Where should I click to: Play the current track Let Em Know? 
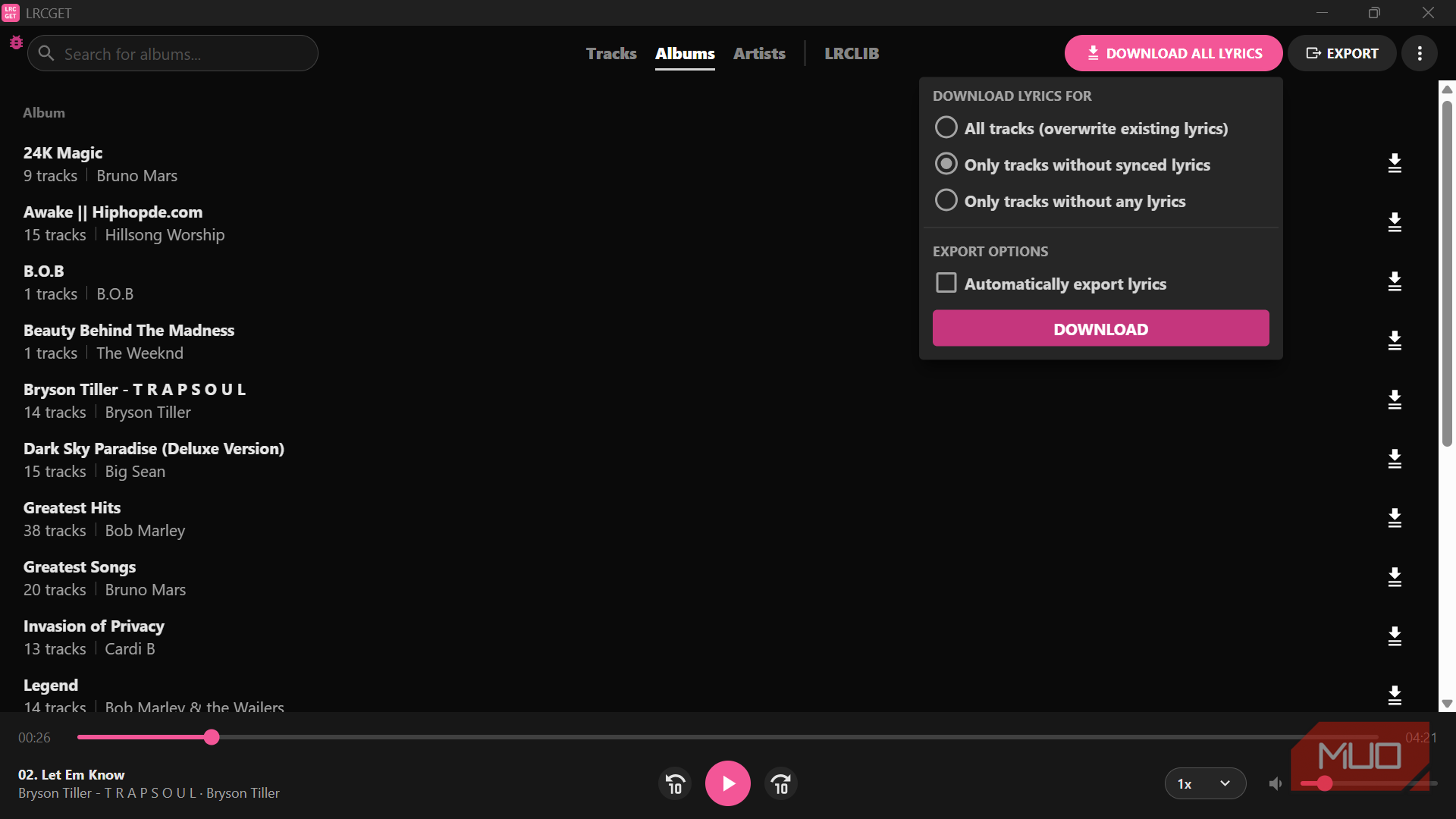(x=728, y=783)
